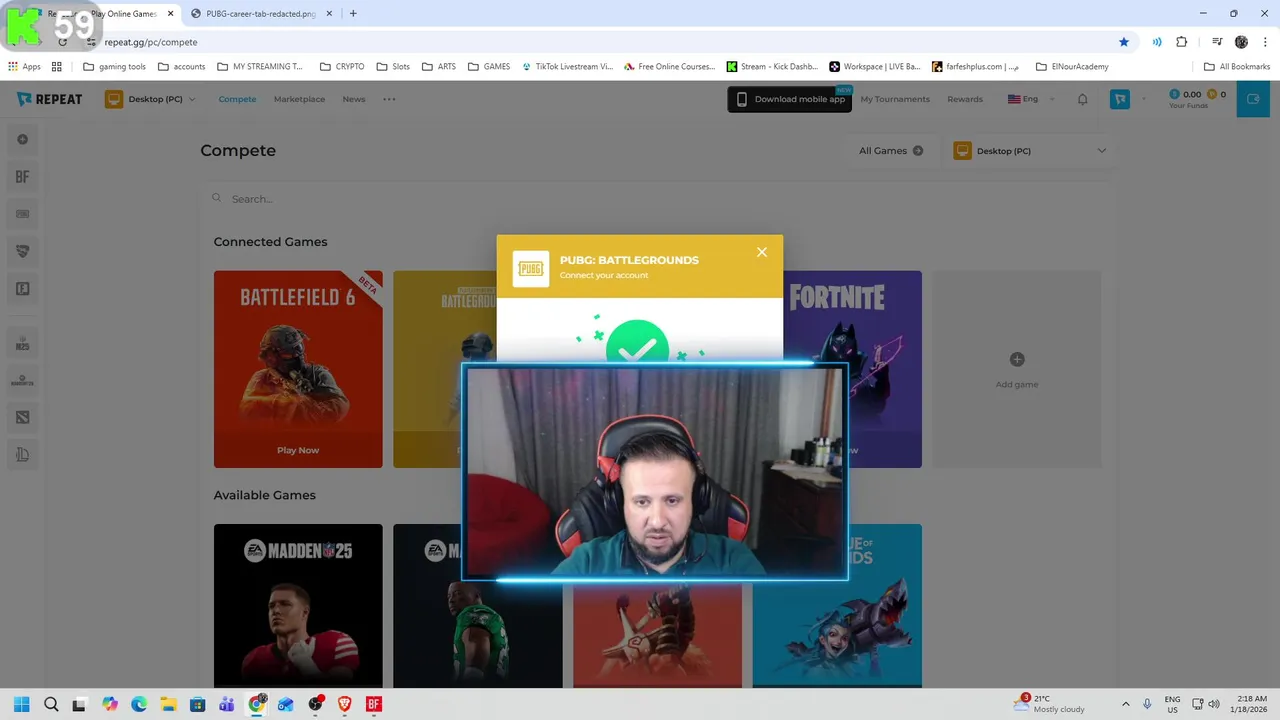Open the Brave browser taskbar icon

point(345,704)
